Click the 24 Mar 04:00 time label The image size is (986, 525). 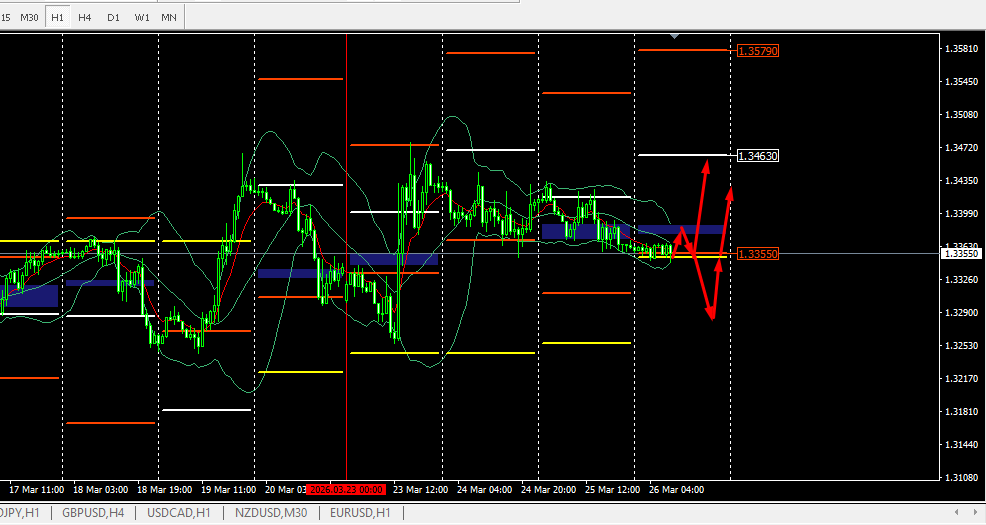click(x=484, y=490)
